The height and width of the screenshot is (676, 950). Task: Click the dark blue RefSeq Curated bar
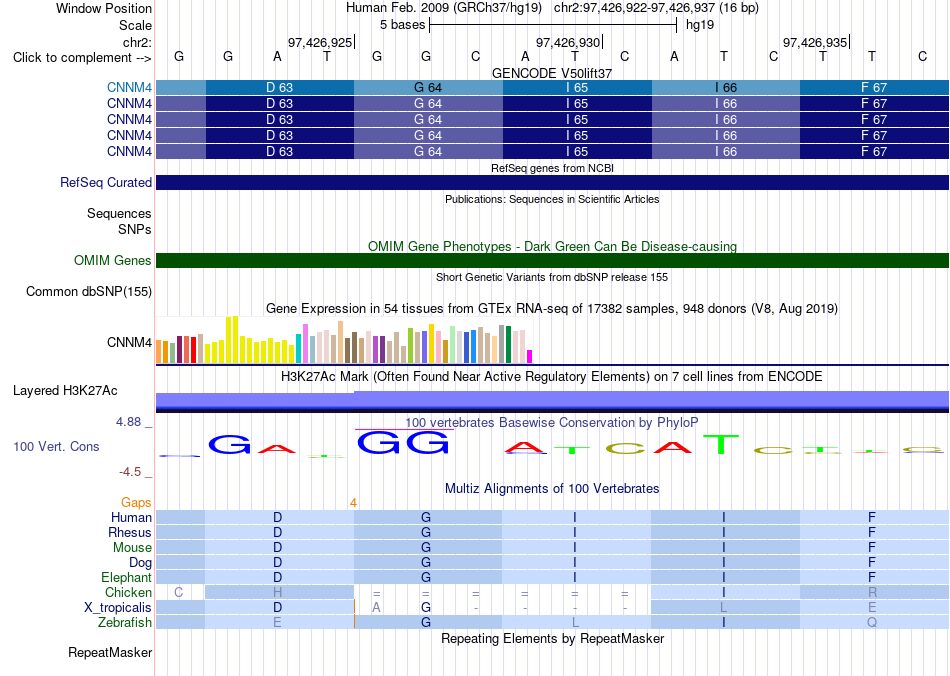tap(552, 182)
